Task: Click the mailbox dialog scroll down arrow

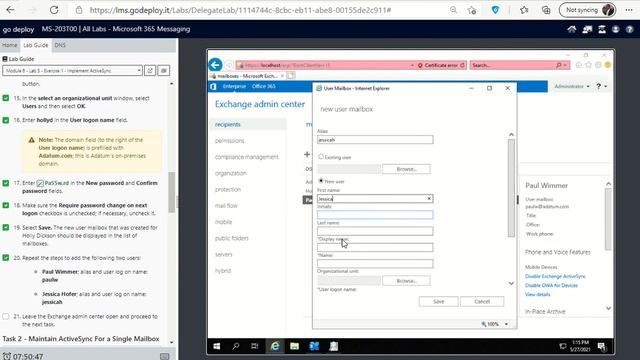Action: coord(511,283)
